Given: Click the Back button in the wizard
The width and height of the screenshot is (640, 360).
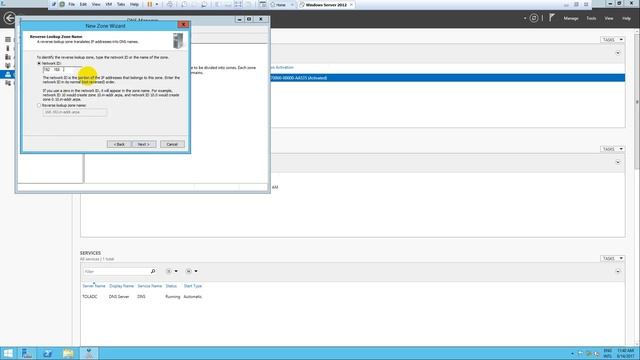Looking at the screenshot, I should click(x=119, y=144).
